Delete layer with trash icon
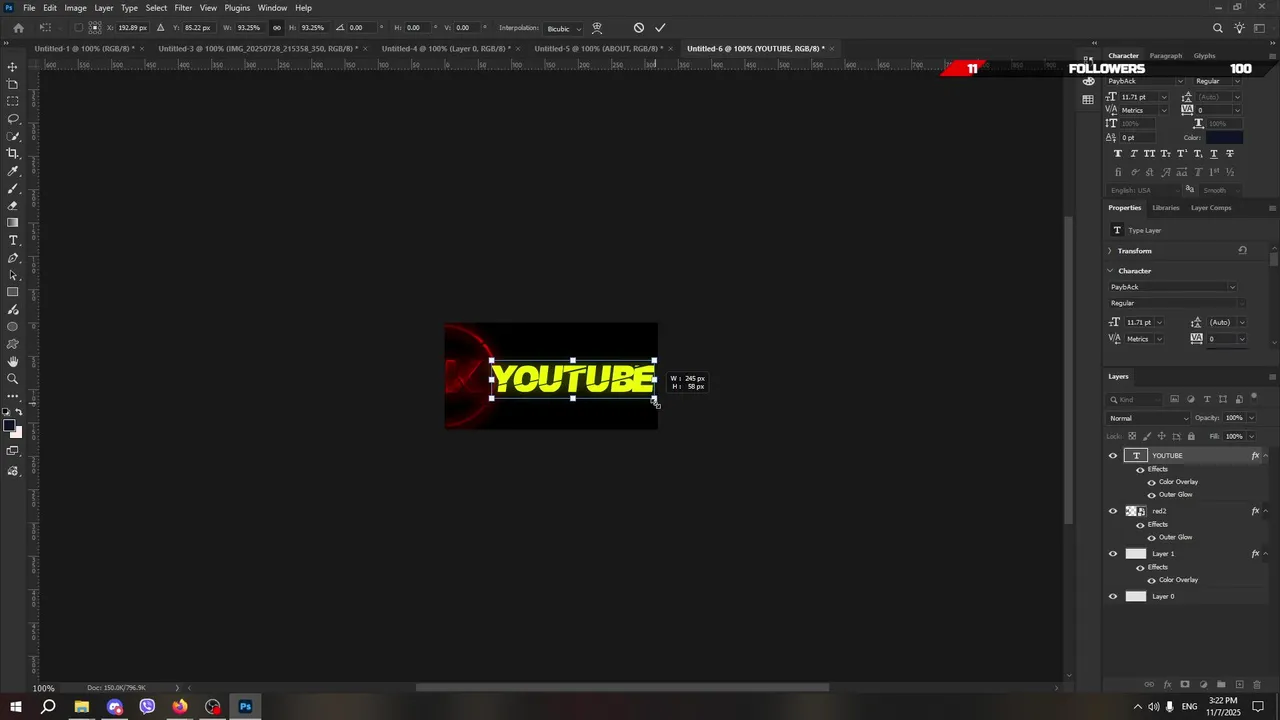 pos(1257,685)
